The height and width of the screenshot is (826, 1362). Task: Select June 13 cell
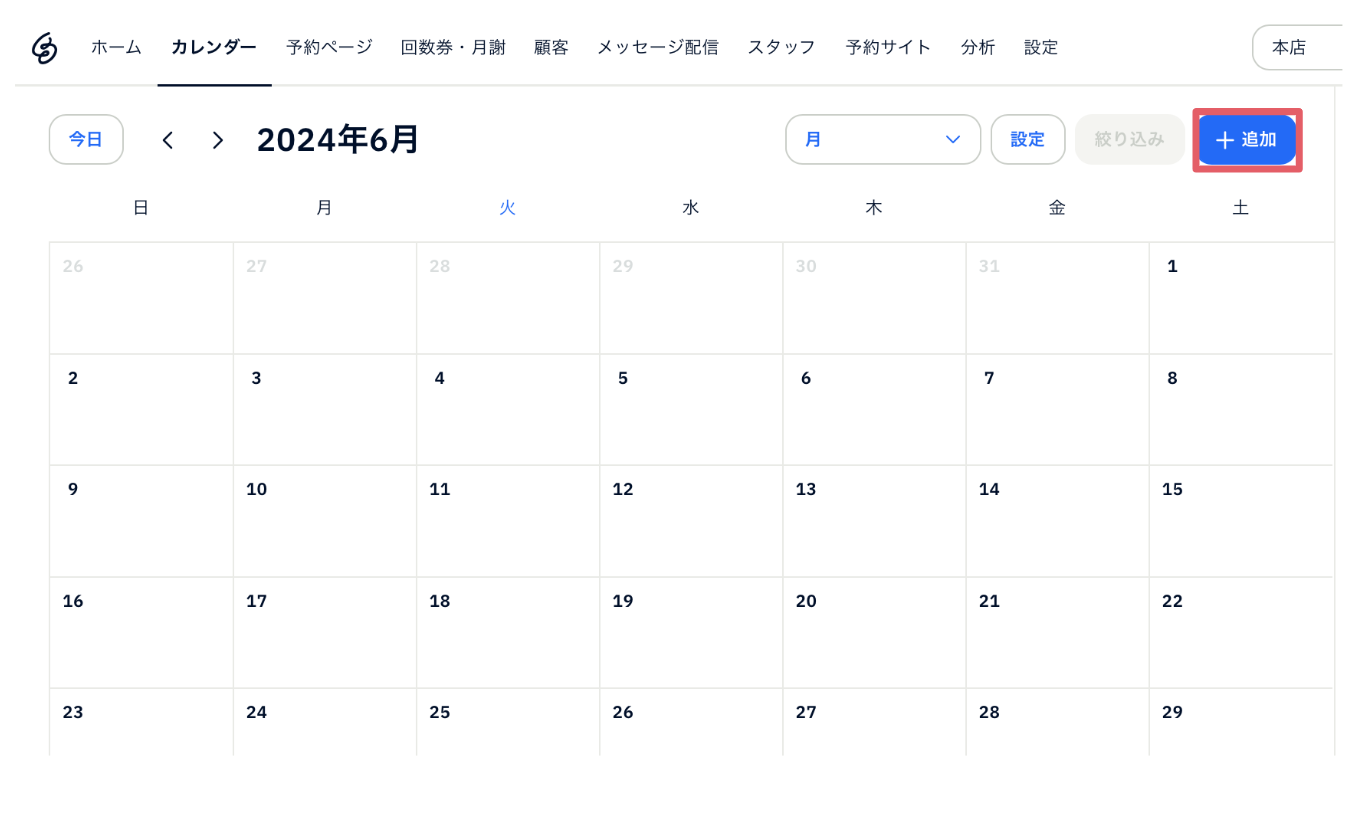click(x=874, y=521)
